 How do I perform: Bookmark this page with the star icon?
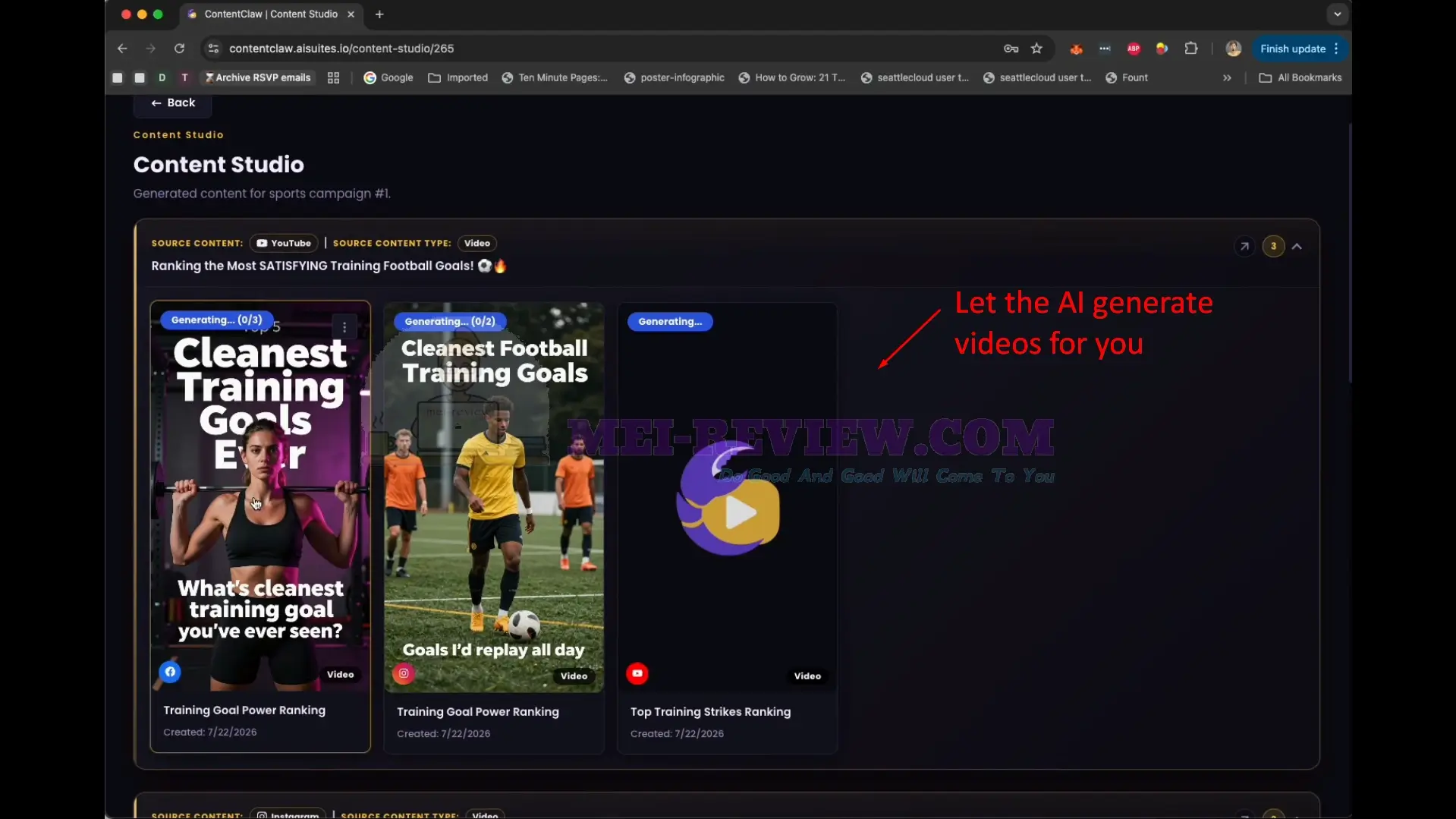click(x=1037, y=49)
